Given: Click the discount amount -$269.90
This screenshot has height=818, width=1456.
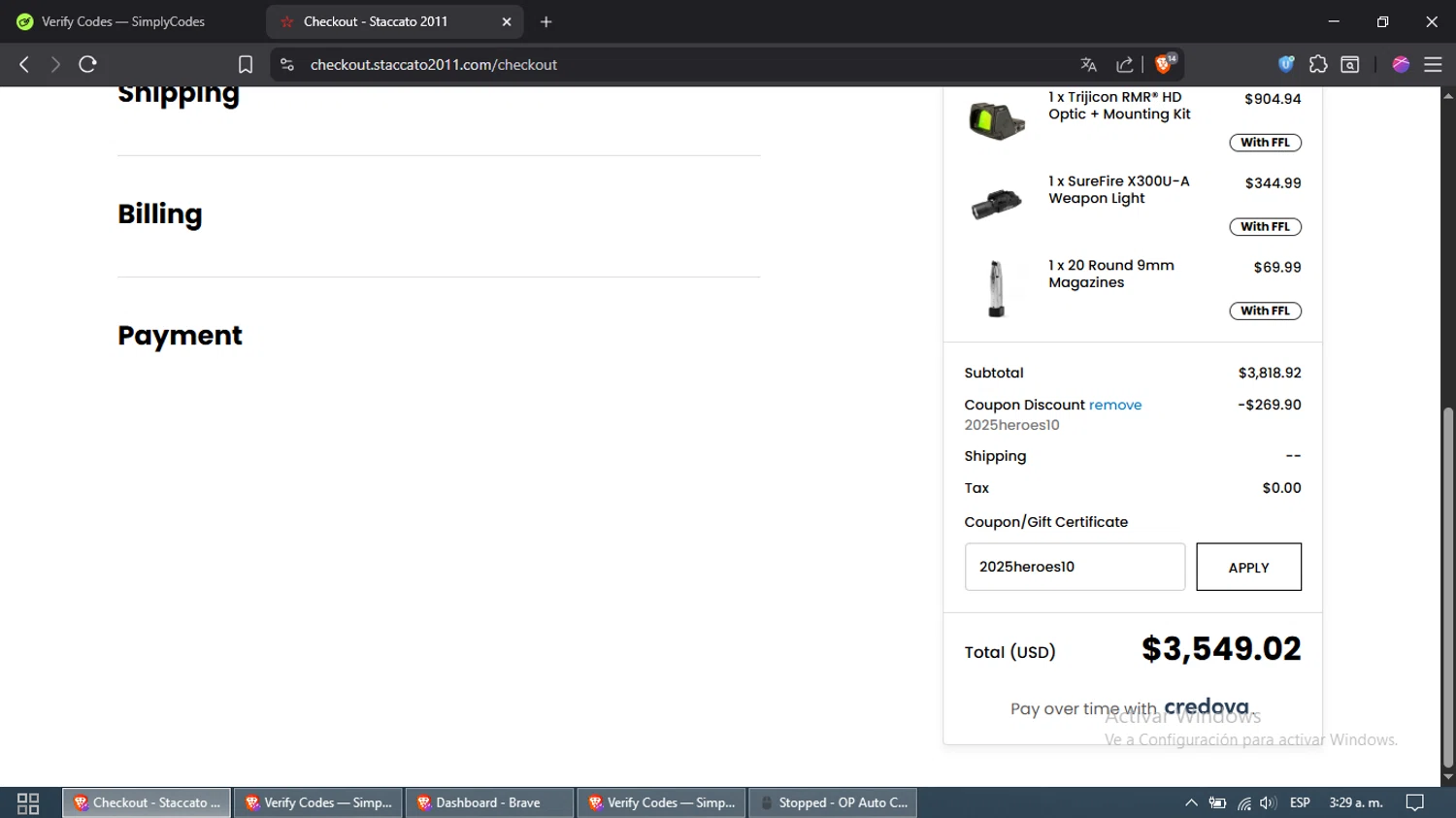Looking at the screenshot, I should (x=1270, y=405).
